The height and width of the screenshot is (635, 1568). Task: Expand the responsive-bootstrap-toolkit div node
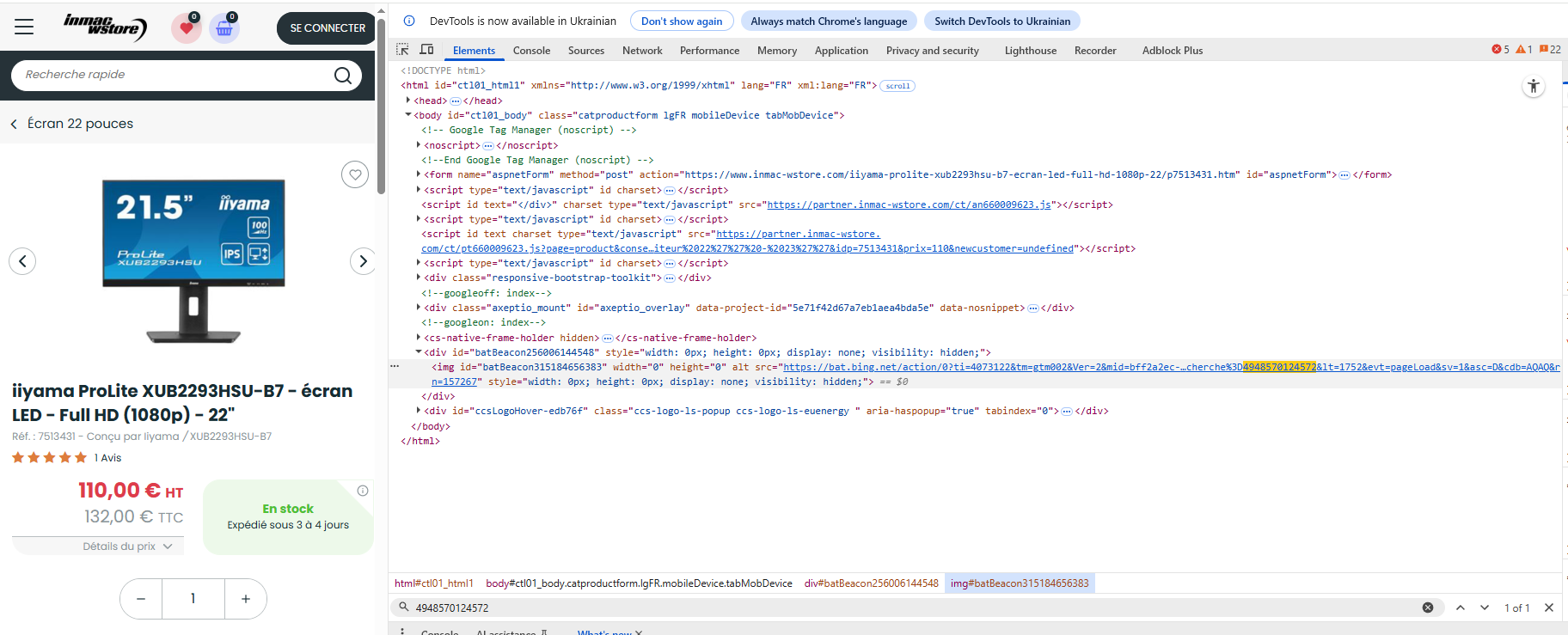point(419,278)
